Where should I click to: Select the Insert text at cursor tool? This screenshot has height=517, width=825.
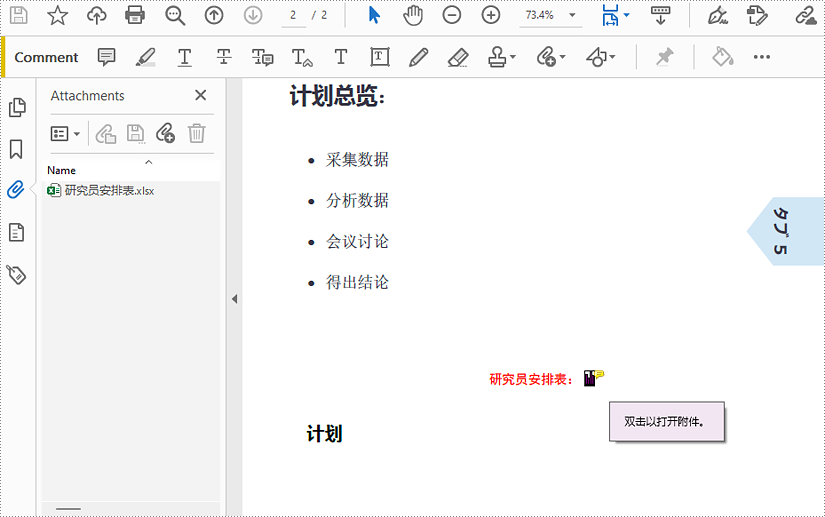coord(302,57)
